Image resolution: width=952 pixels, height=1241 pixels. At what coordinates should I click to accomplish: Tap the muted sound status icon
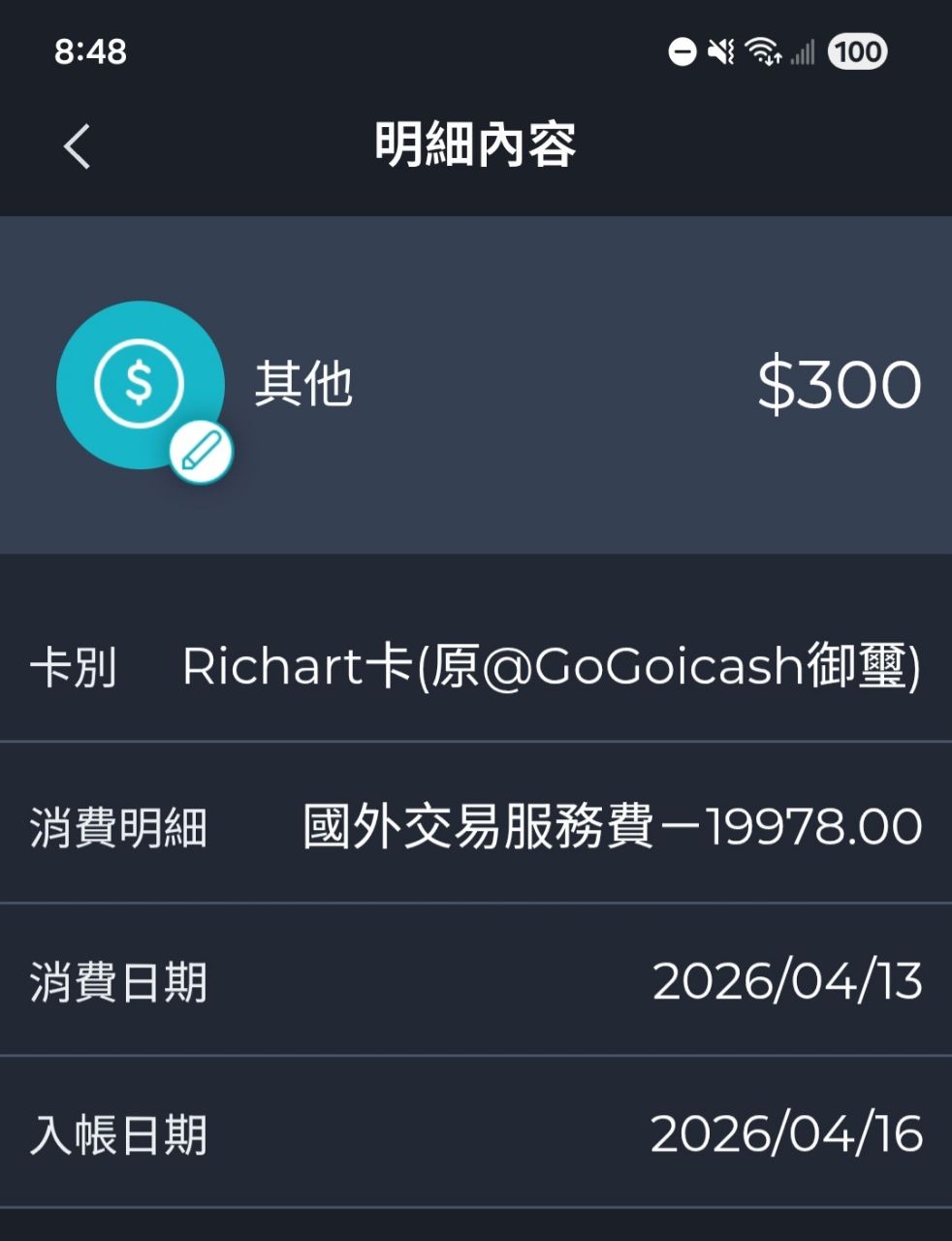tap(721, 51)
